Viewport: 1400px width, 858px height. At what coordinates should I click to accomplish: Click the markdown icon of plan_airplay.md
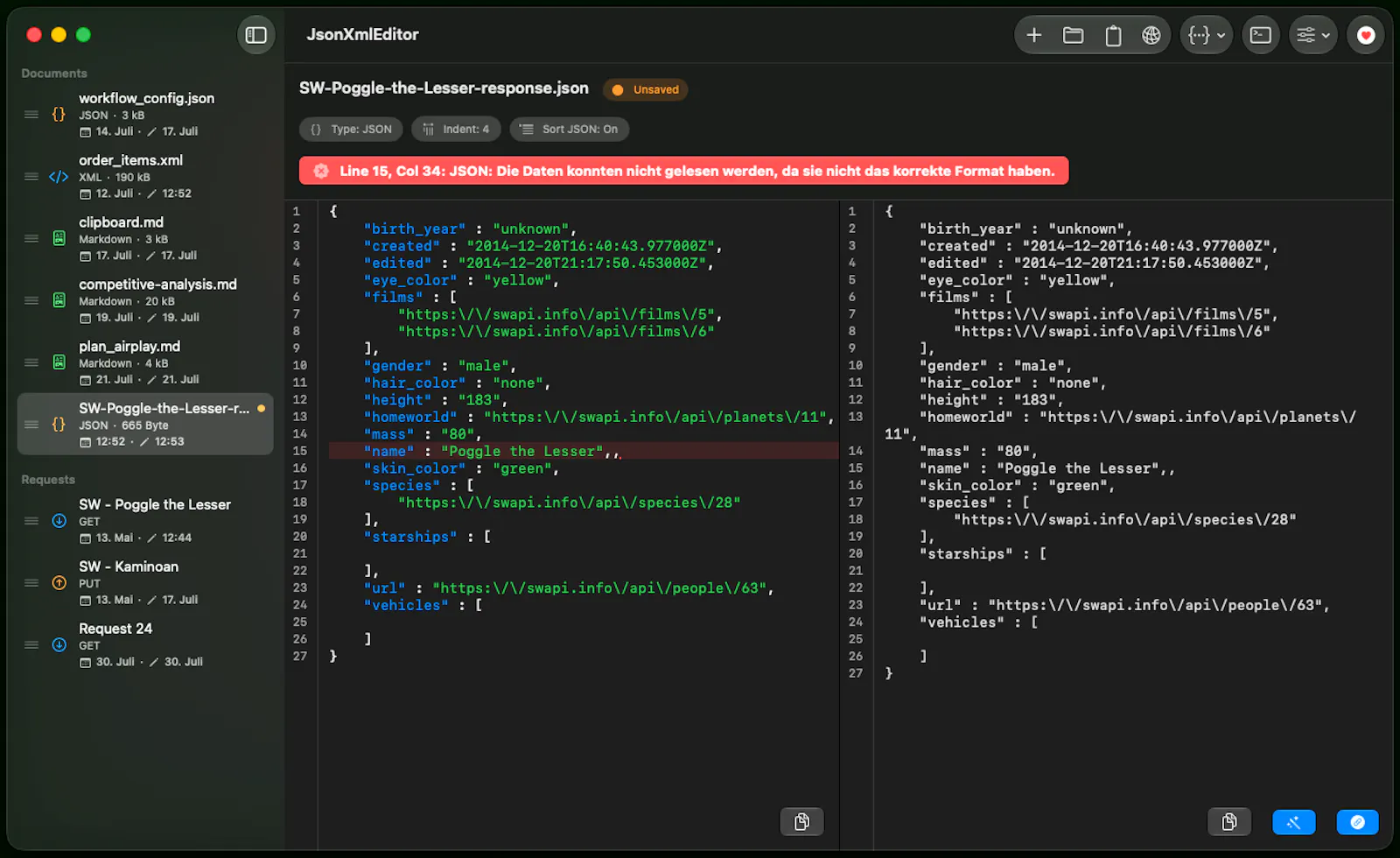tap(59, 362)
